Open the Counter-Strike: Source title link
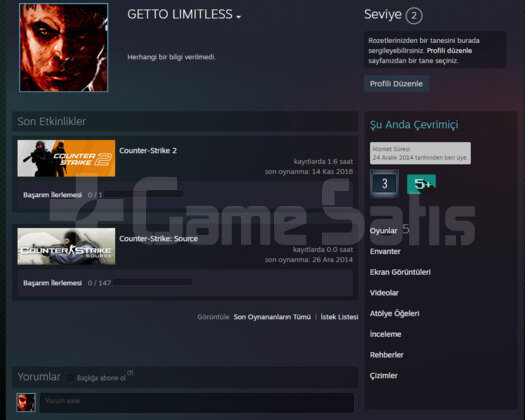Viewport: 525px width, 420px height. point(158,239)
